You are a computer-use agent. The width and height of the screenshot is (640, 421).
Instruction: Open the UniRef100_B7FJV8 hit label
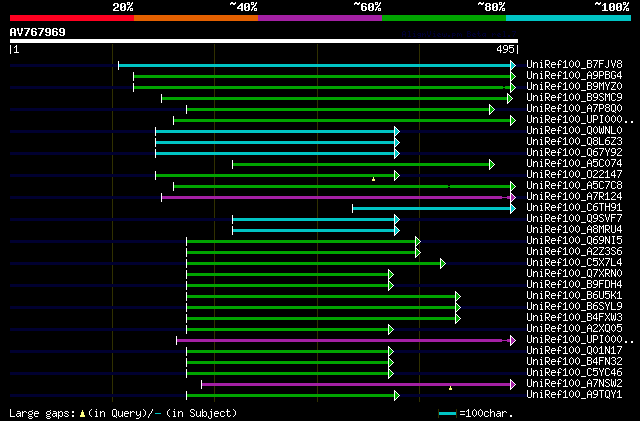coord(574,65)
